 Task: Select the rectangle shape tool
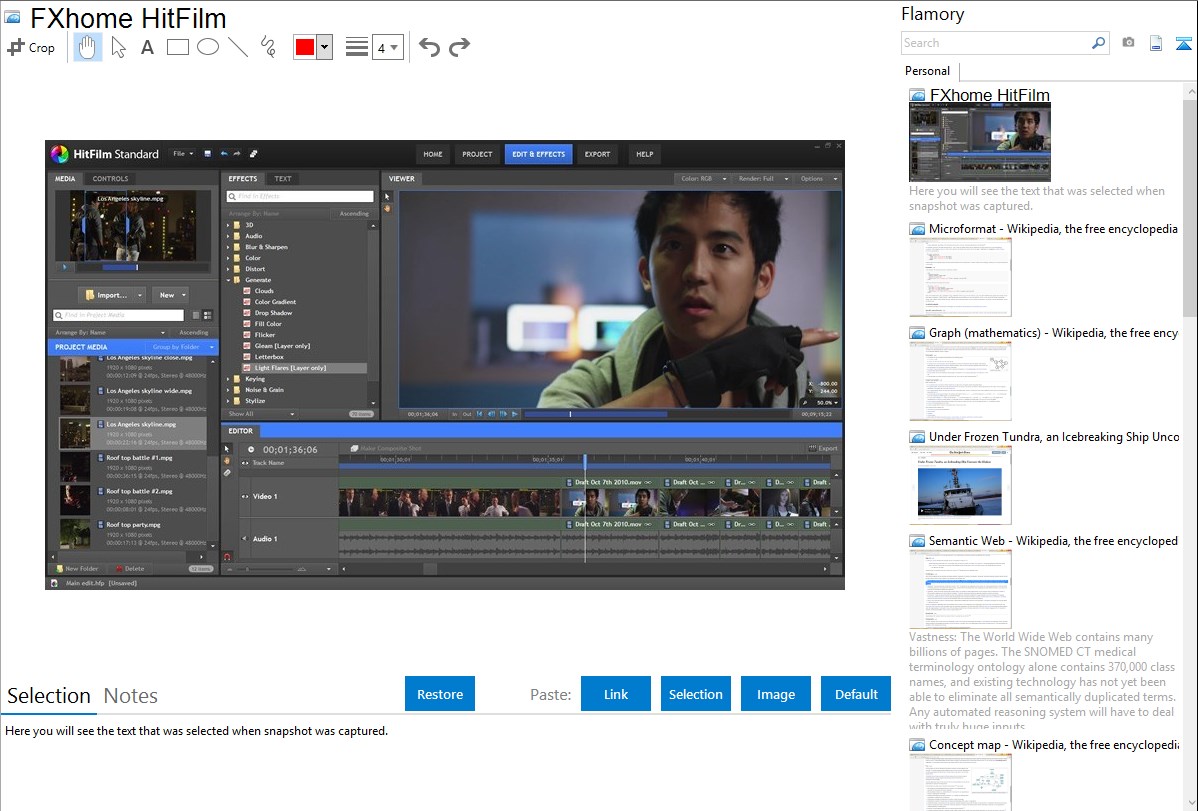[177, 47]
